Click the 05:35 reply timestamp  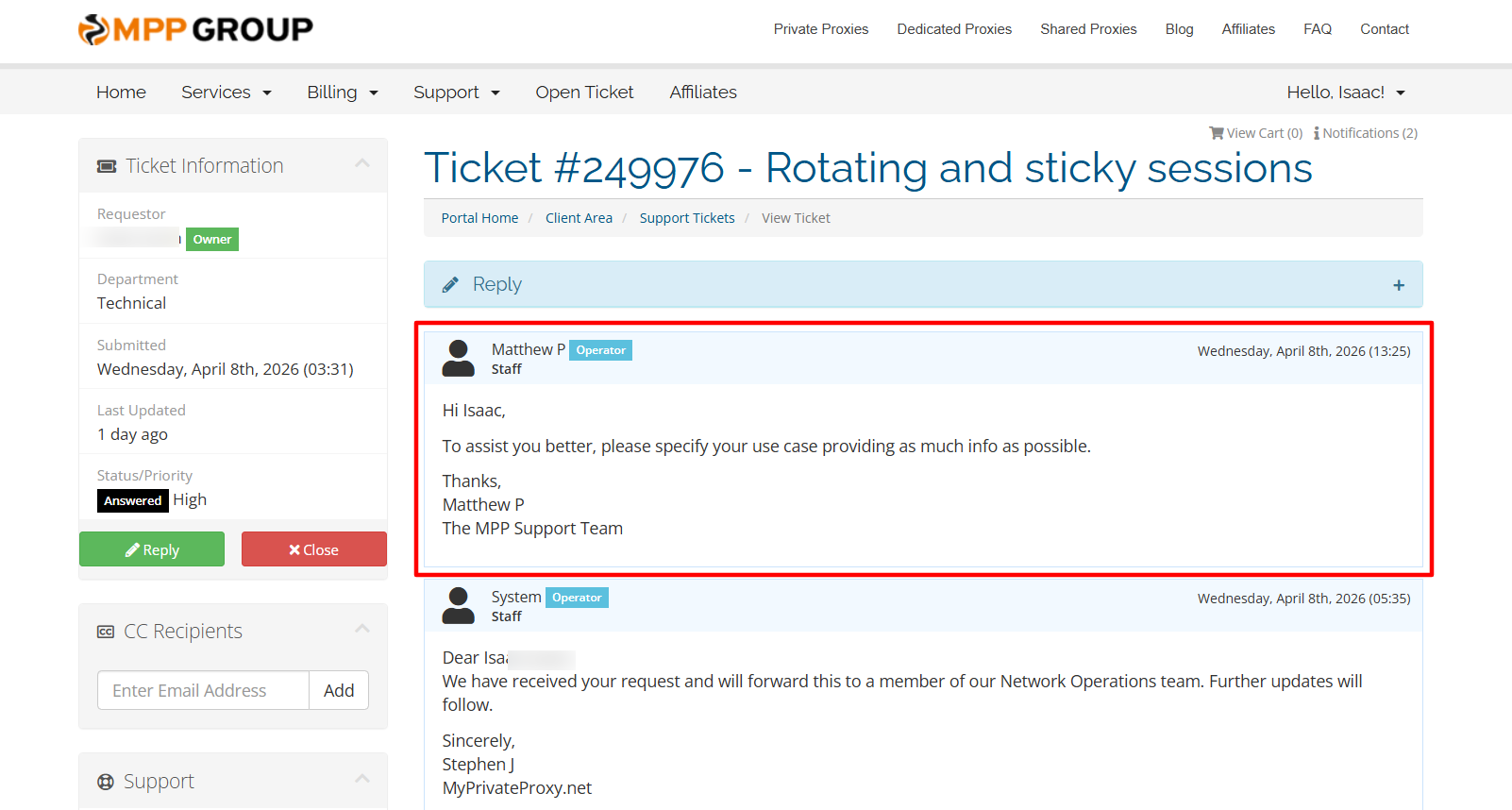pyautogui.click(x=1304, y=599)
